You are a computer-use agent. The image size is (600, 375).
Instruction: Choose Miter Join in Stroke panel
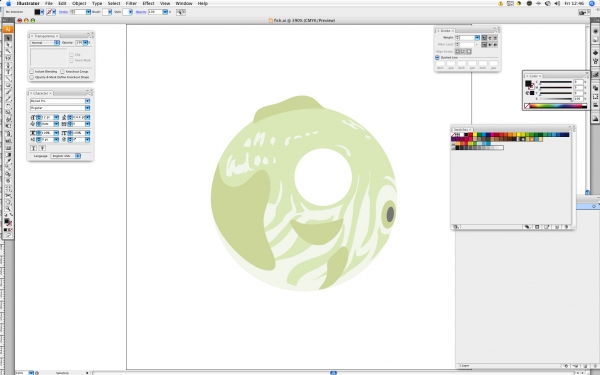484,44
